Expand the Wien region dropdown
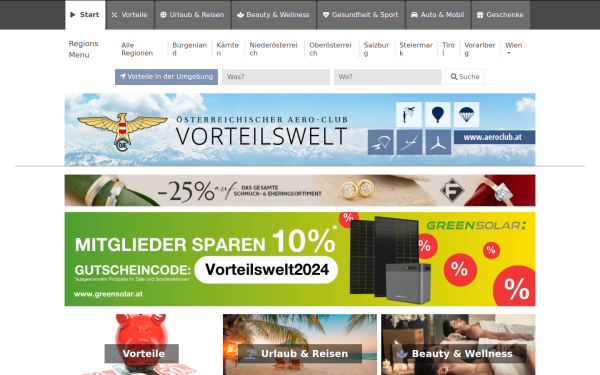 tap(514, 48)
